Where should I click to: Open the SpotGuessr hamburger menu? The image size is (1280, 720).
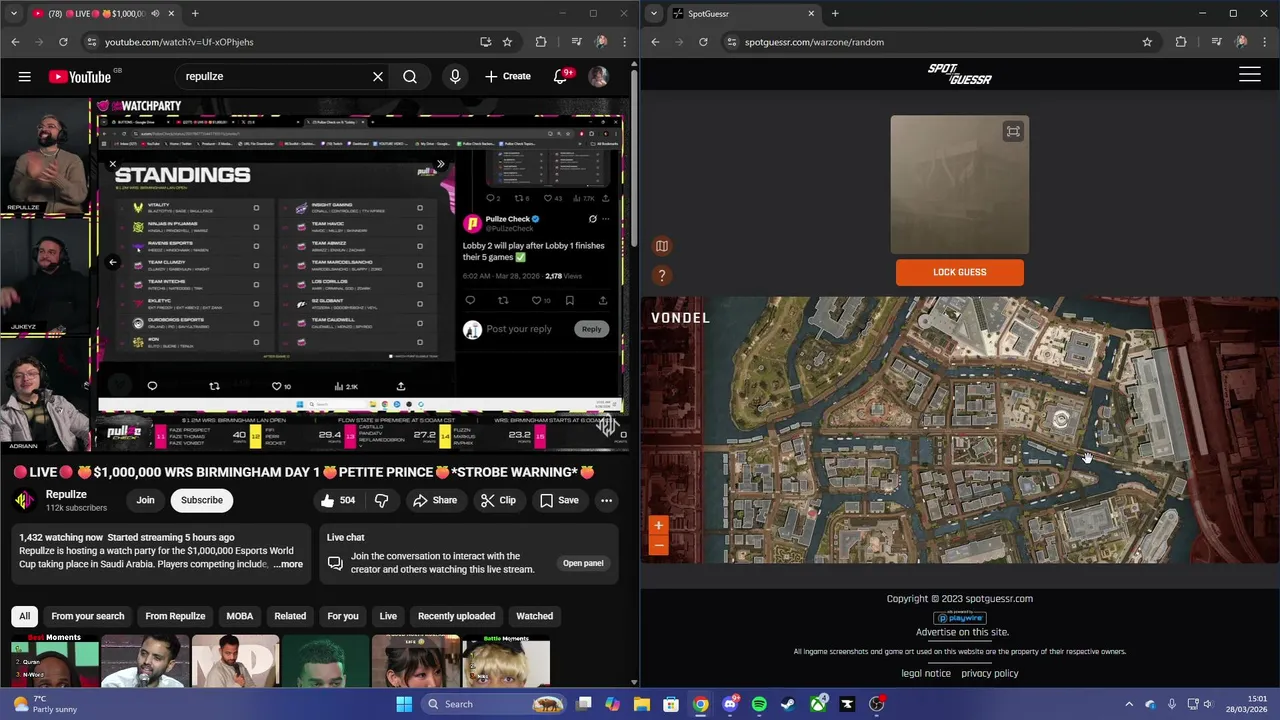pyautogui.click(x=1250, y=74)
